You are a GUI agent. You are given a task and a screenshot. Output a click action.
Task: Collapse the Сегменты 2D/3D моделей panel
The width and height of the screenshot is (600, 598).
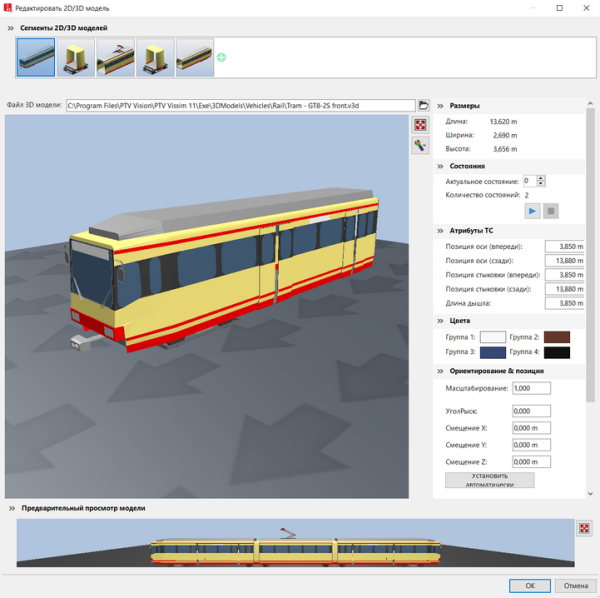click(x=11, y=28)
